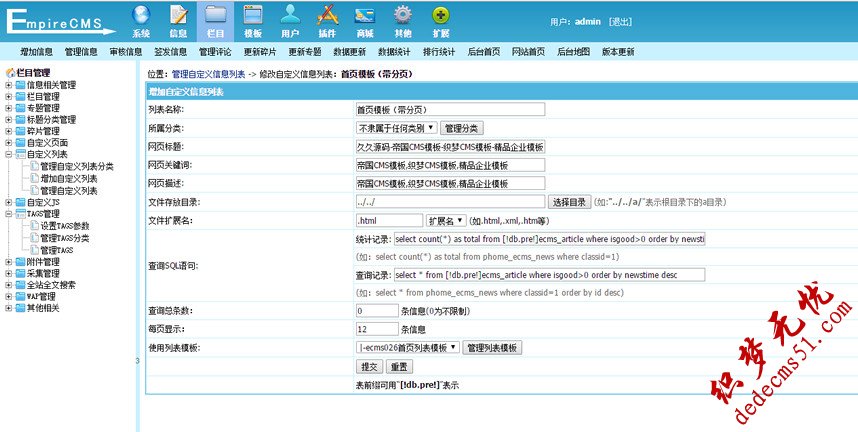Open the 模板 window icon
The height and width of the screenshot is (432, 858).
click(253, 15)
